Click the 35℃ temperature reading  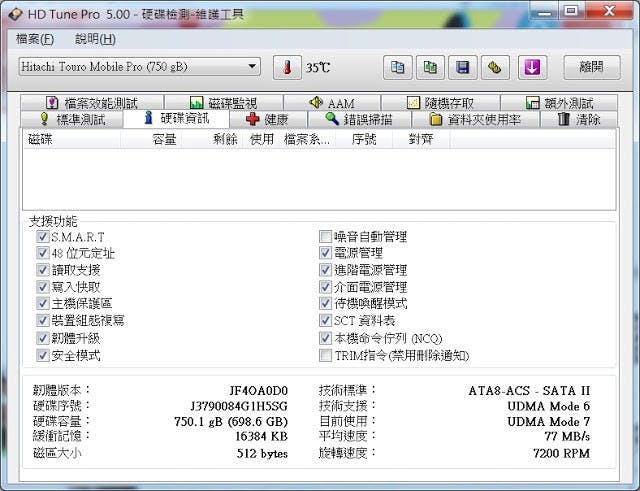point(318,67)
